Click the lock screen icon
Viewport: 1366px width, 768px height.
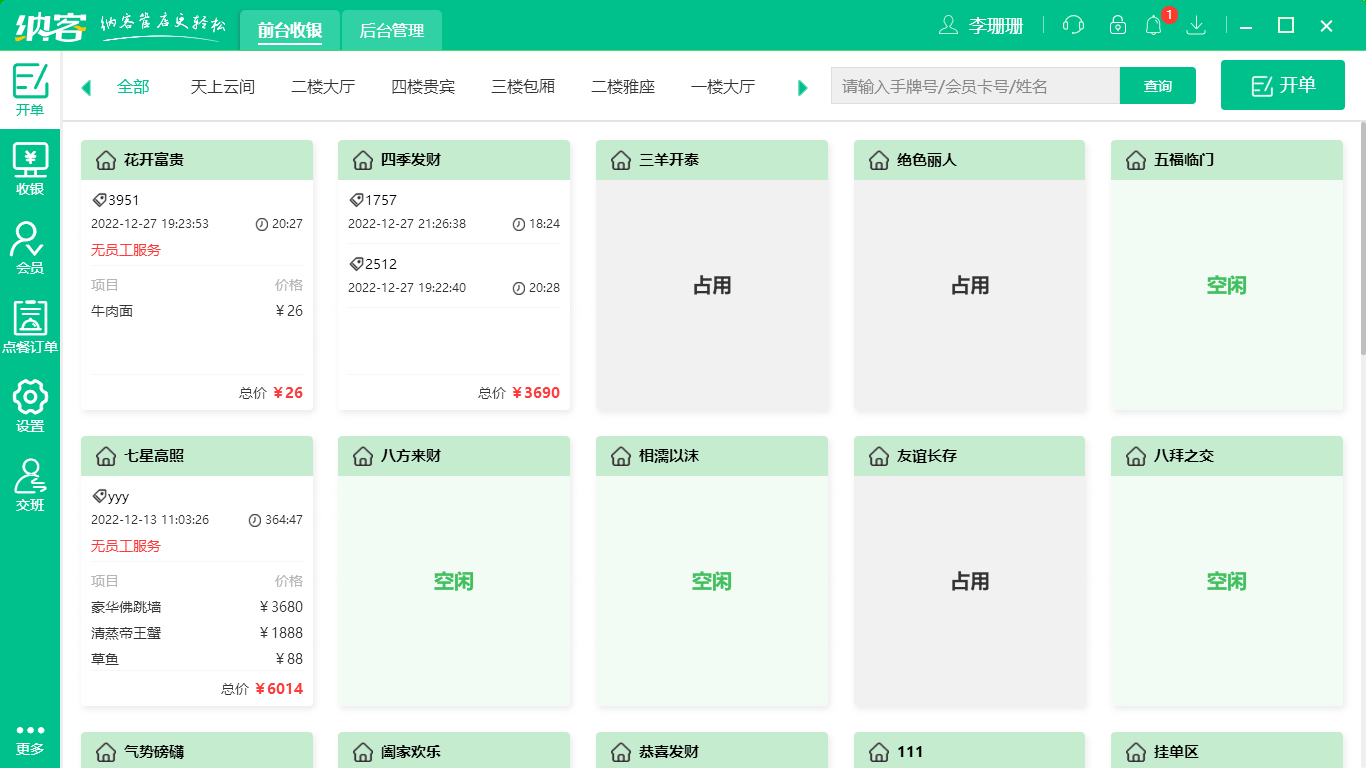(1118, 25)
